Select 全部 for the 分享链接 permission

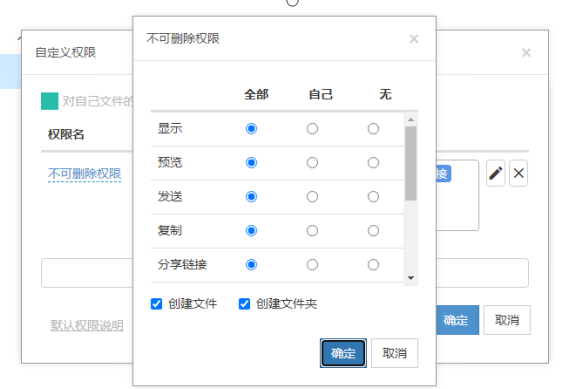(x=251, y=265)
